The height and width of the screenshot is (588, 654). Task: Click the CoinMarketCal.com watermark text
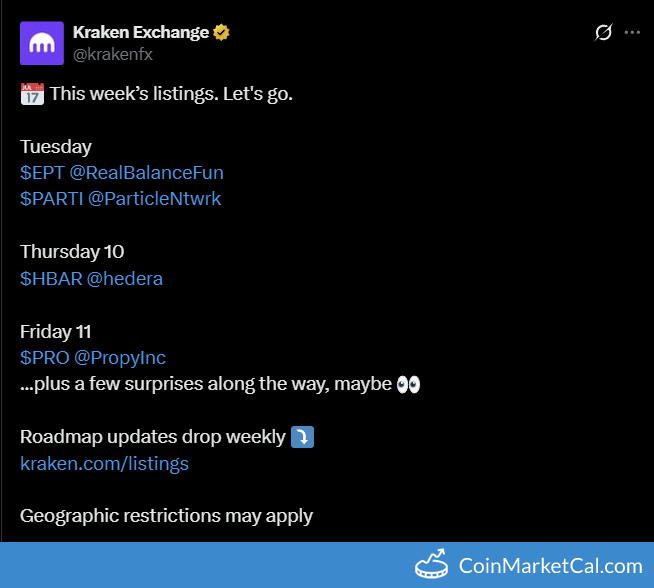click(x=550, y=566)
